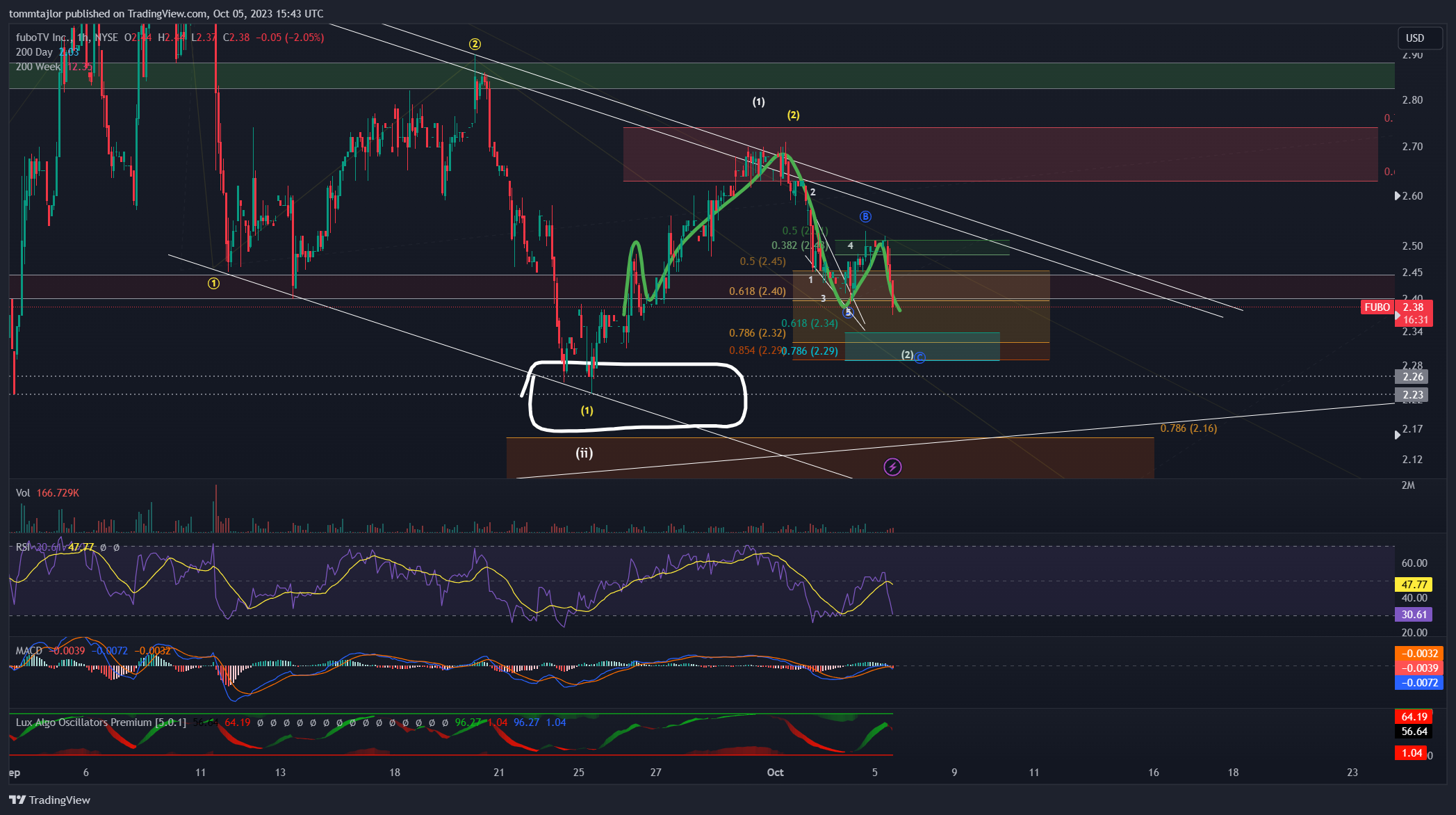Image resolution: width=1456 pixels, height=815 pixels.
Task: Click the yellow (2) wave label near top
Action: click(793, 115)
